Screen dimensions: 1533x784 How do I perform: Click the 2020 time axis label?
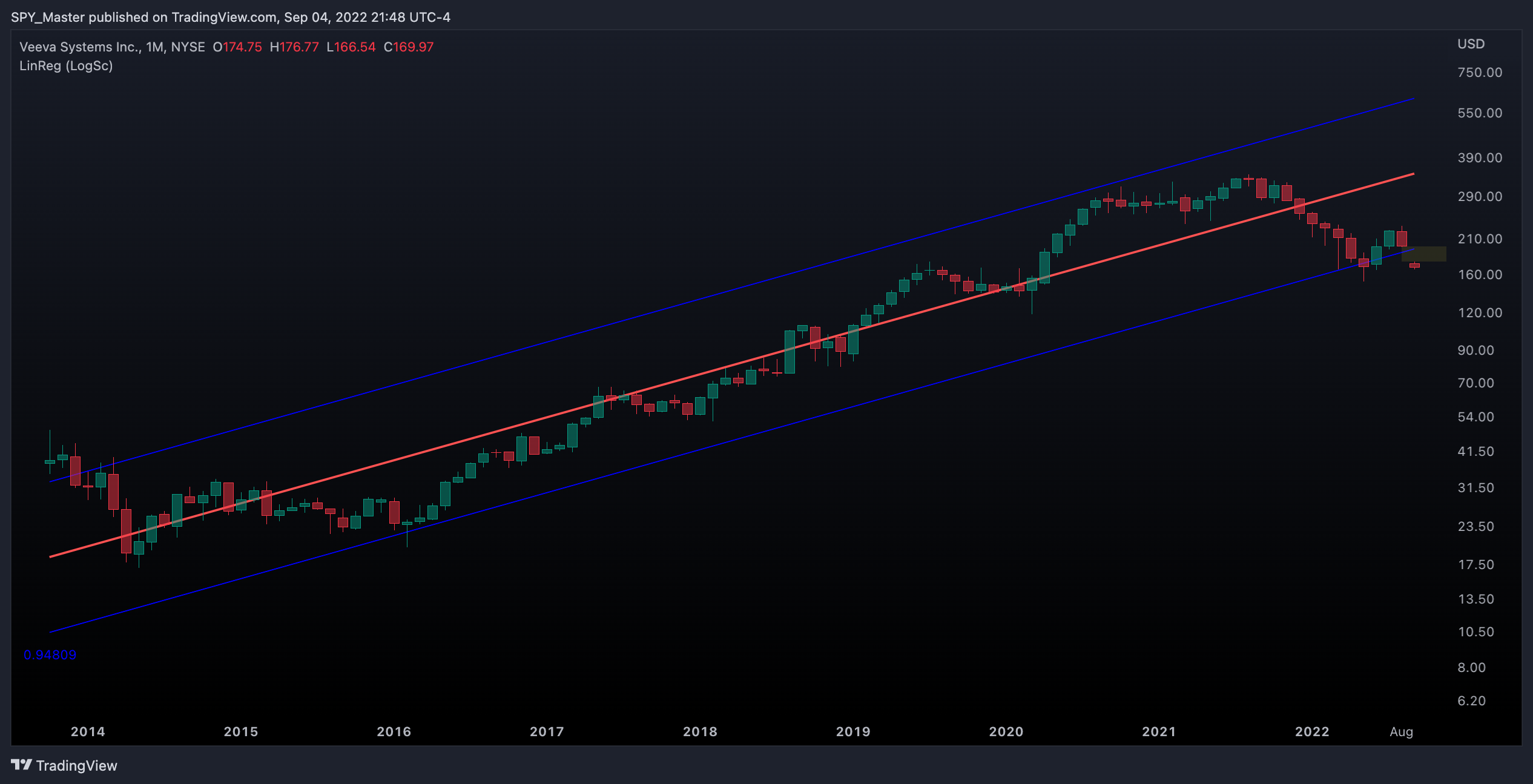pyautogui.click(x=1006, y=731)
